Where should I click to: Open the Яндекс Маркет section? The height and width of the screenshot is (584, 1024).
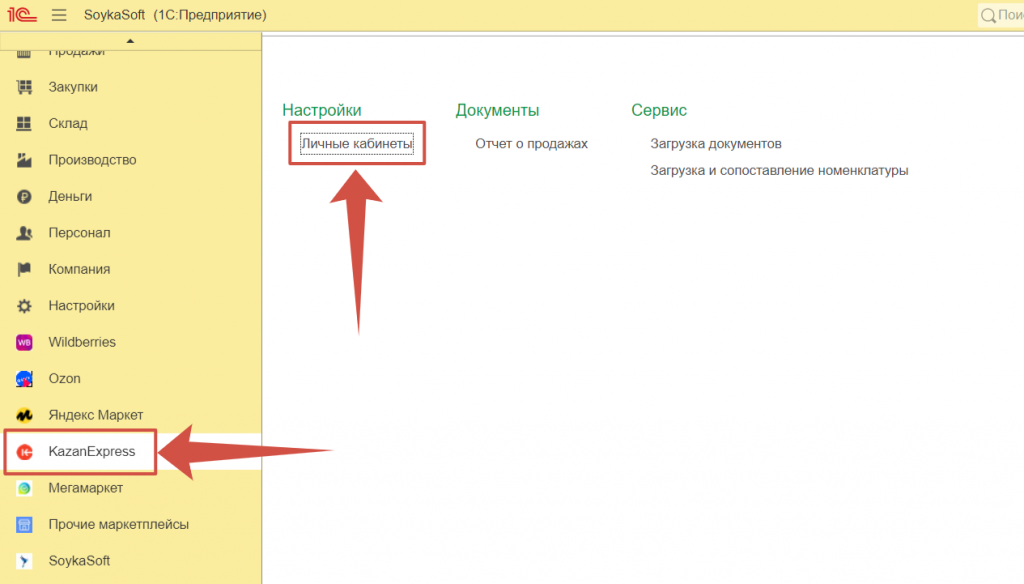95,415
